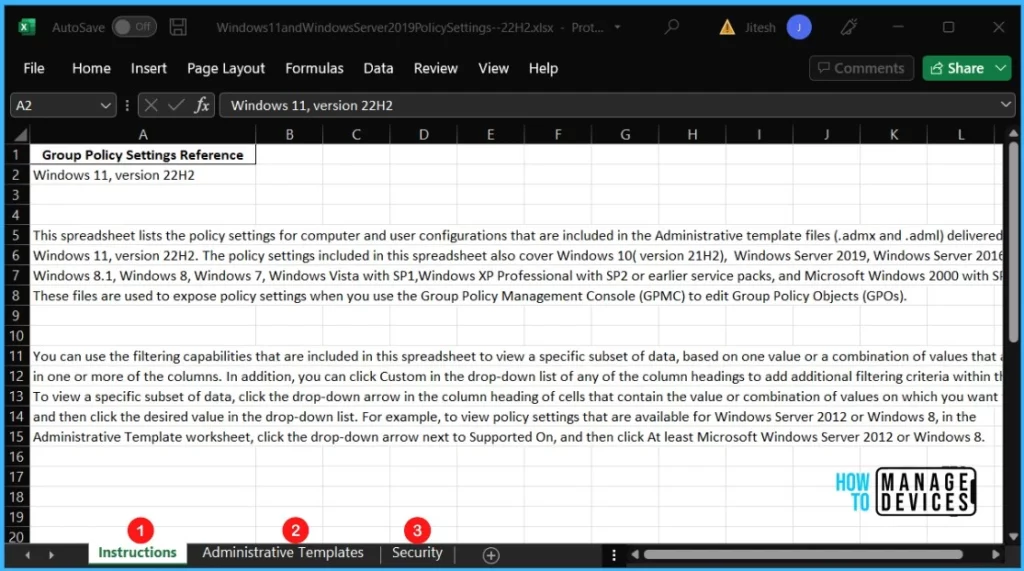Select column A header
The height and width of the screenshot is (571, 1024).
pyautogui.click(x=143, y=135)
